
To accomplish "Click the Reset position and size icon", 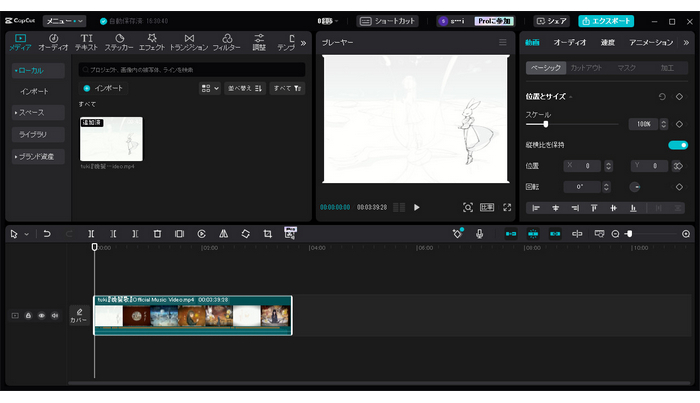I will 662,96.
